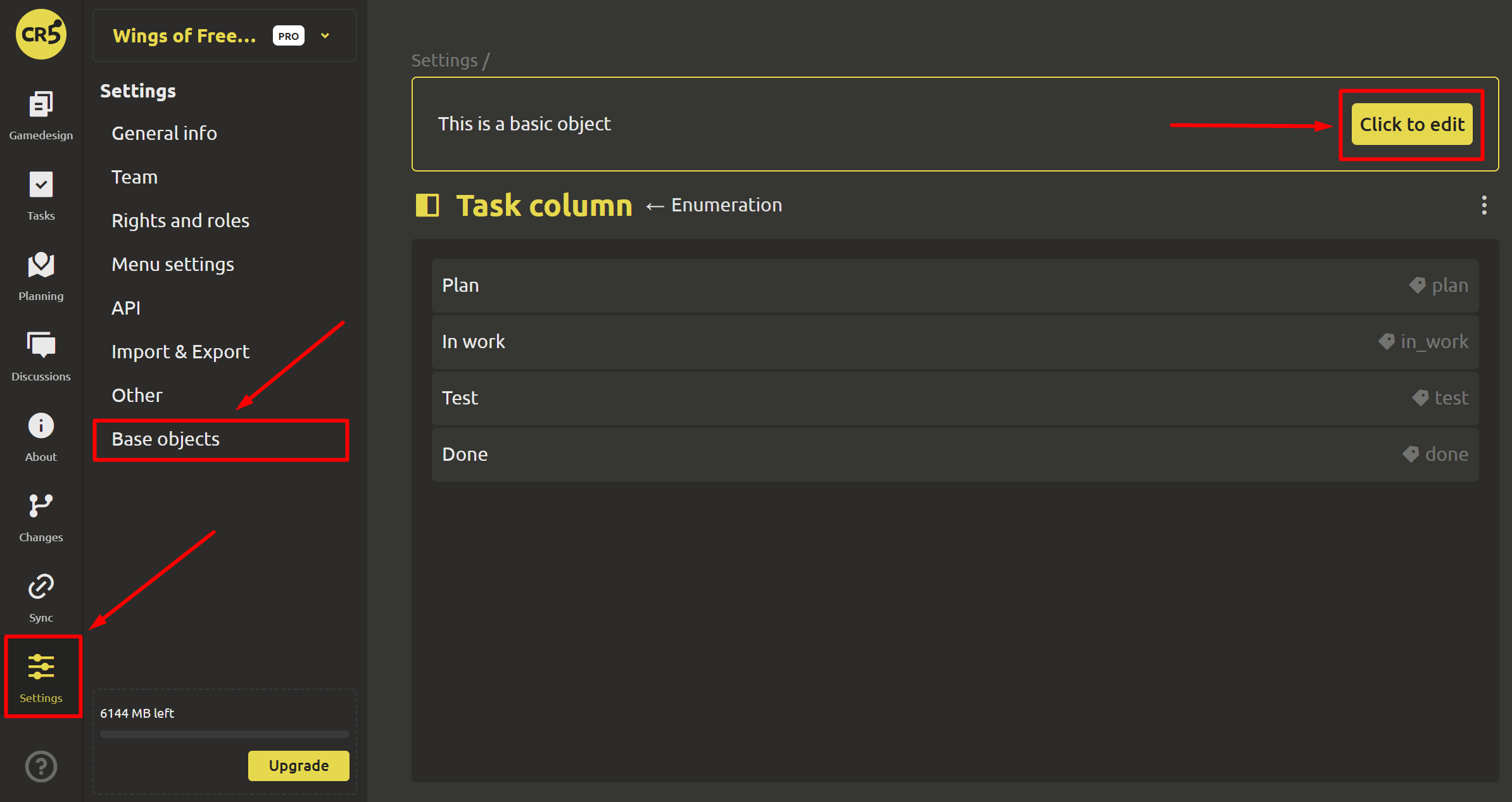The height and width of the screenshot is (802, 1512).
Task: Open the Planning map icon
Action: 41,266
